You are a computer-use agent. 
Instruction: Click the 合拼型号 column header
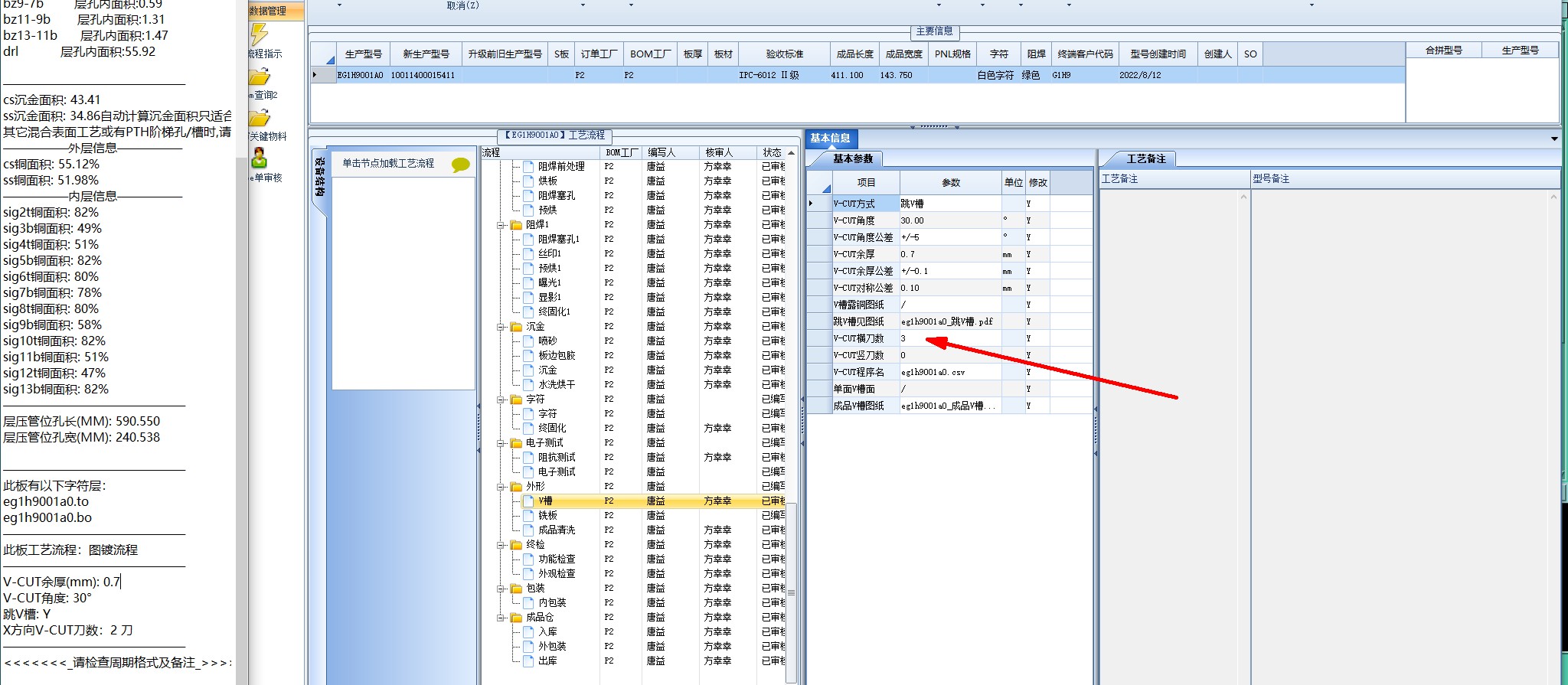click(x=1443, y=51)
